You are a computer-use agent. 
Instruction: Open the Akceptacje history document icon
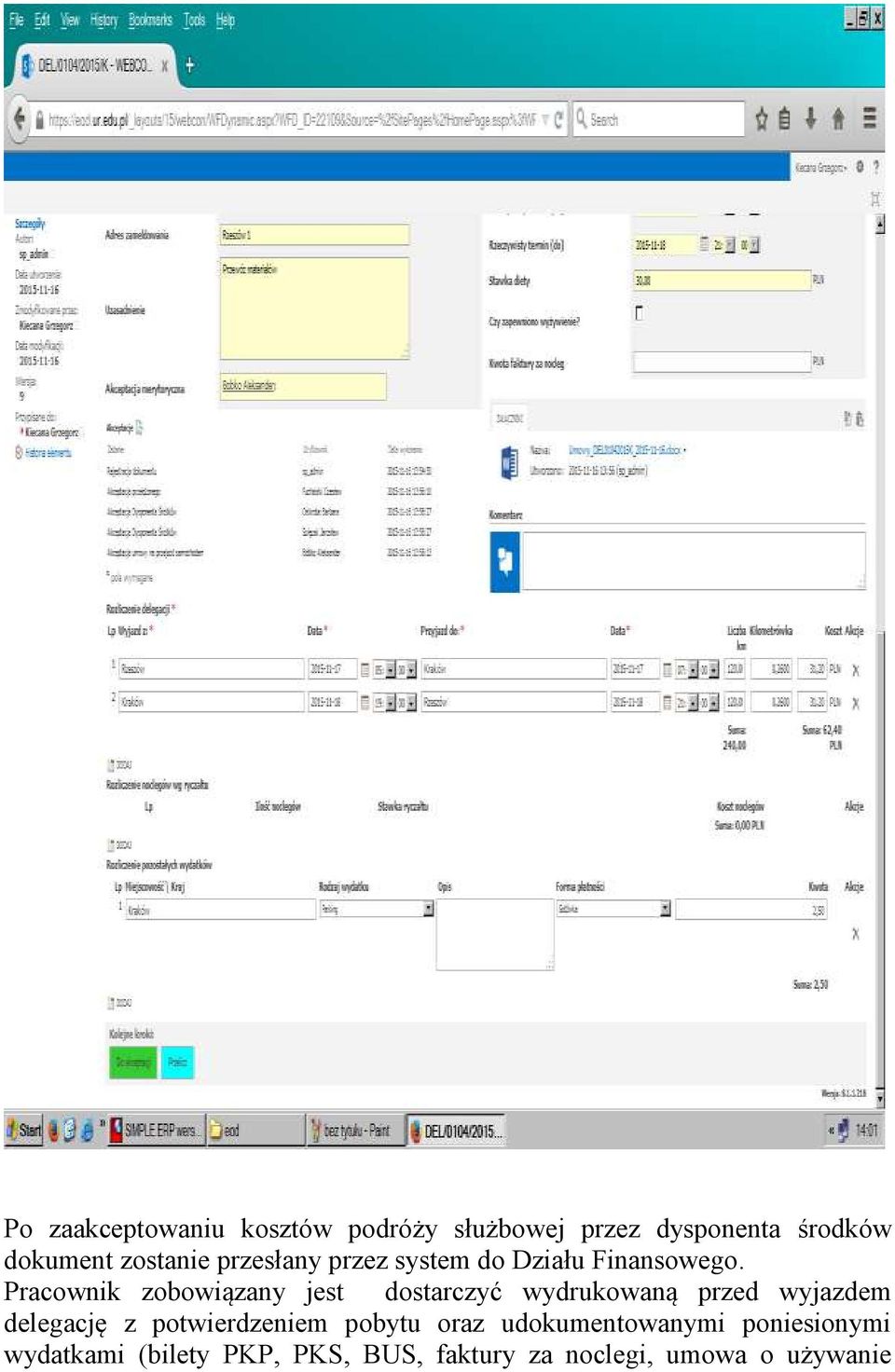pyautogui.click(x=140, y=428)
